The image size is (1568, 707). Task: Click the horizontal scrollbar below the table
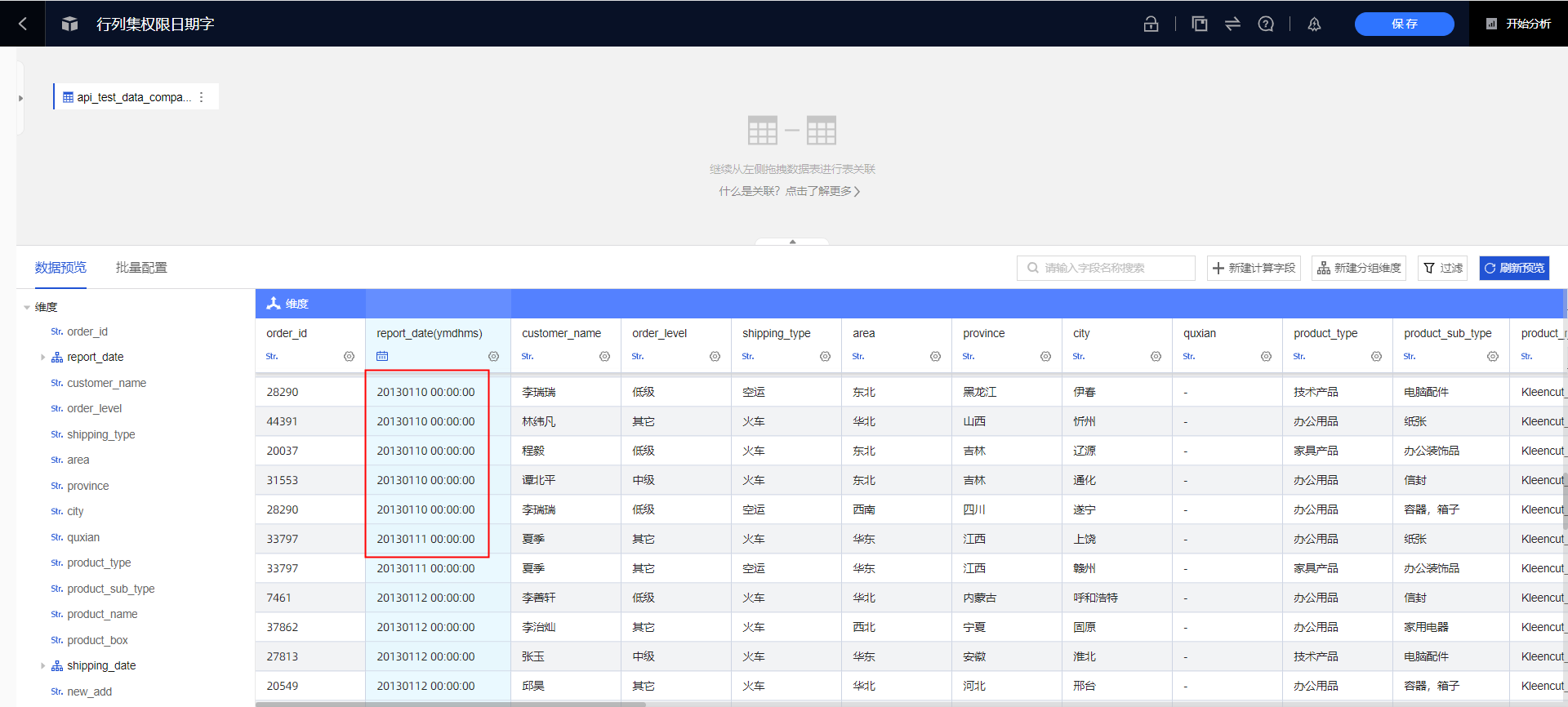point(451,704)
